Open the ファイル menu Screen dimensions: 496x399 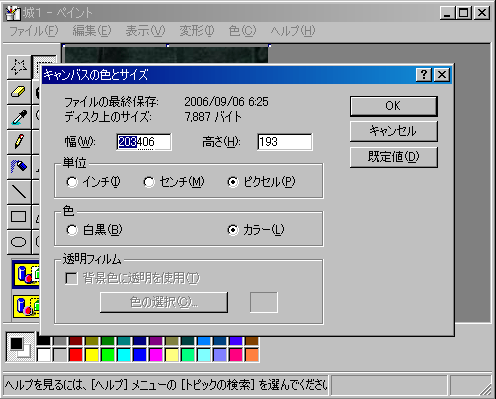tap(34, 31)
